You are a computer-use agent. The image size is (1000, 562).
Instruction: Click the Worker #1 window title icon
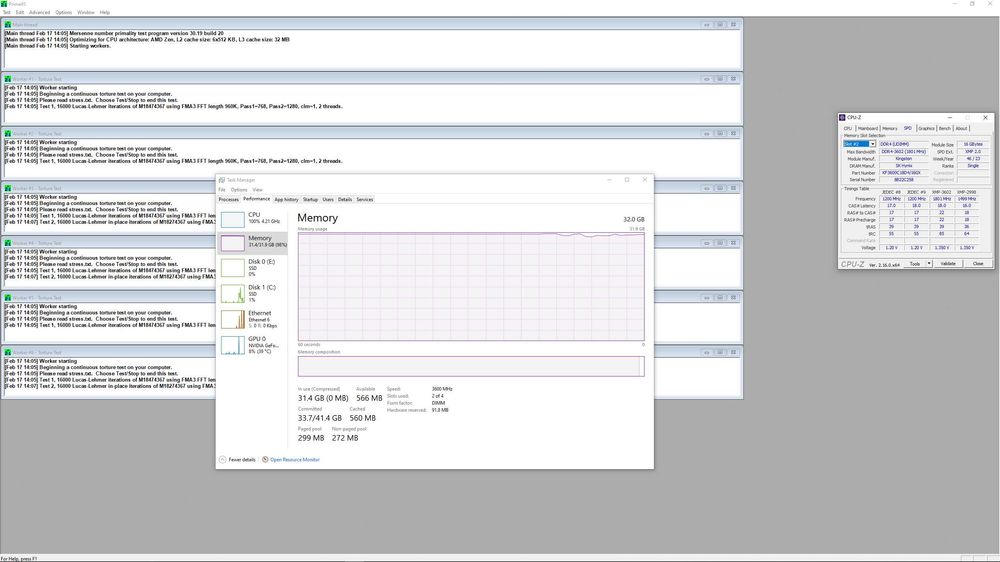(8, 78)
